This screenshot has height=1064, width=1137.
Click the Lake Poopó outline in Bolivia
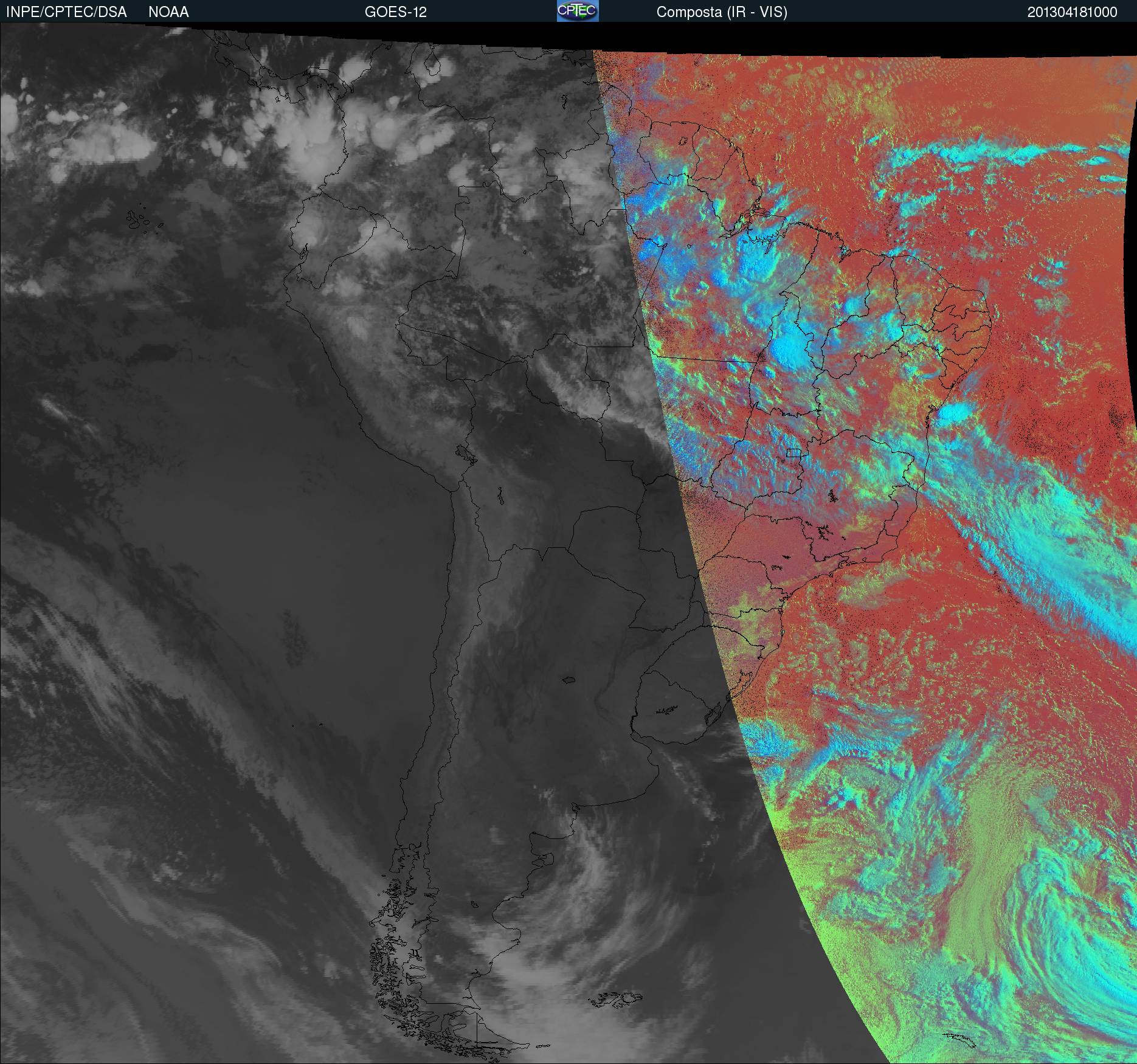coord(500,497)
